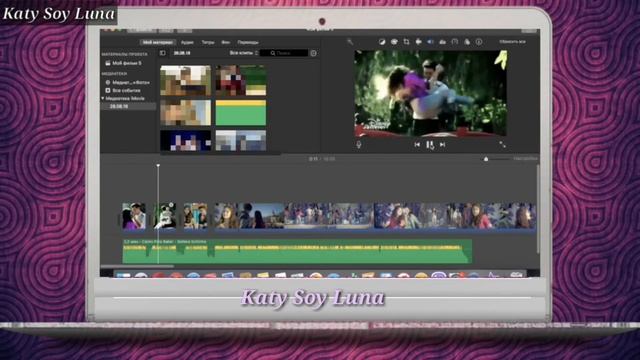Open the color balance tool
Image resolution: width=640 pixels, height=360 pixels.
click(x=382, y=42)
